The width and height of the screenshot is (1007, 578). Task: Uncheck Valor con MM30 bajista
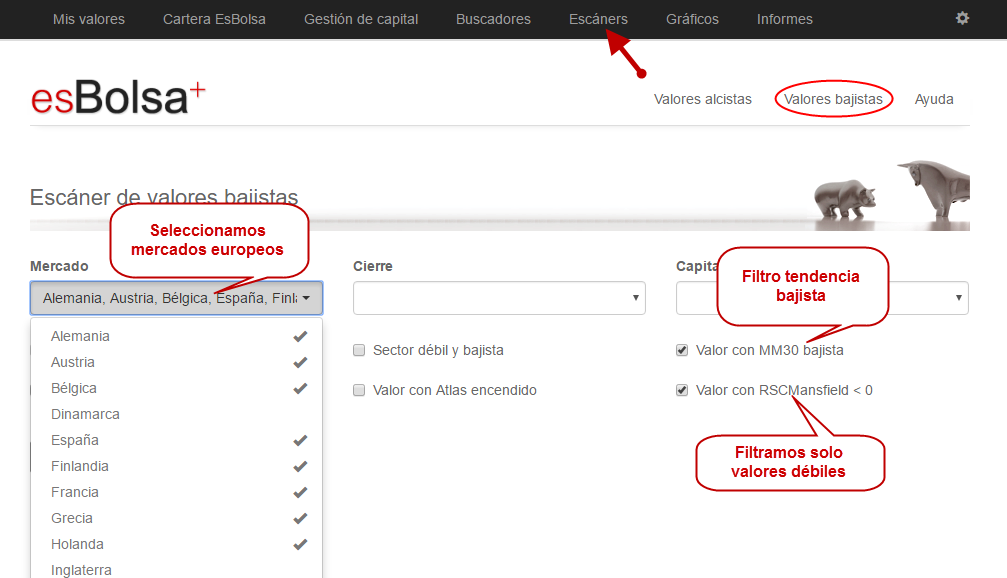click(682, 351)
